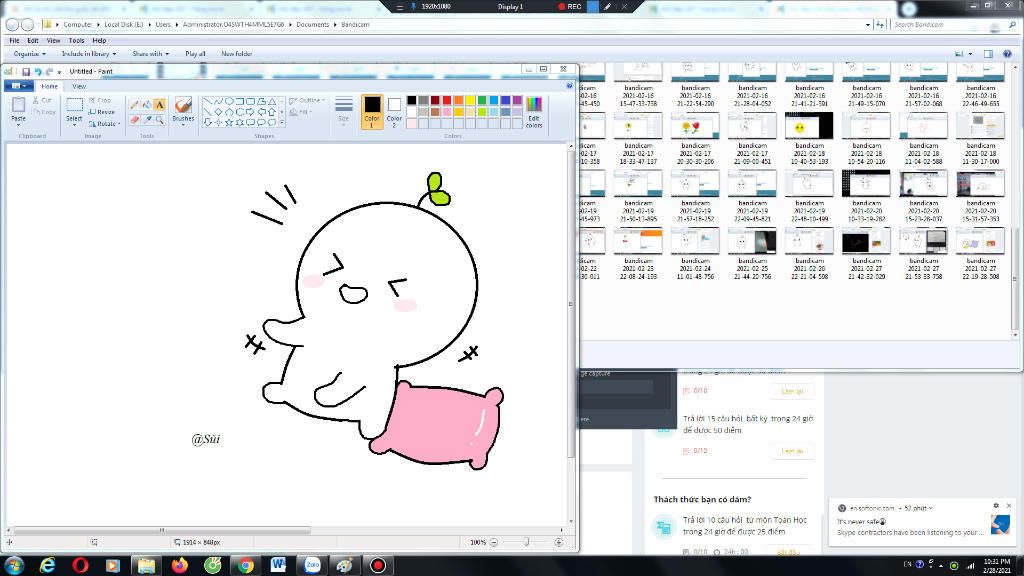Select the Fill with color bucket tool
The height and width of the screenshot is (576, 1024).
tap(147, 105)
